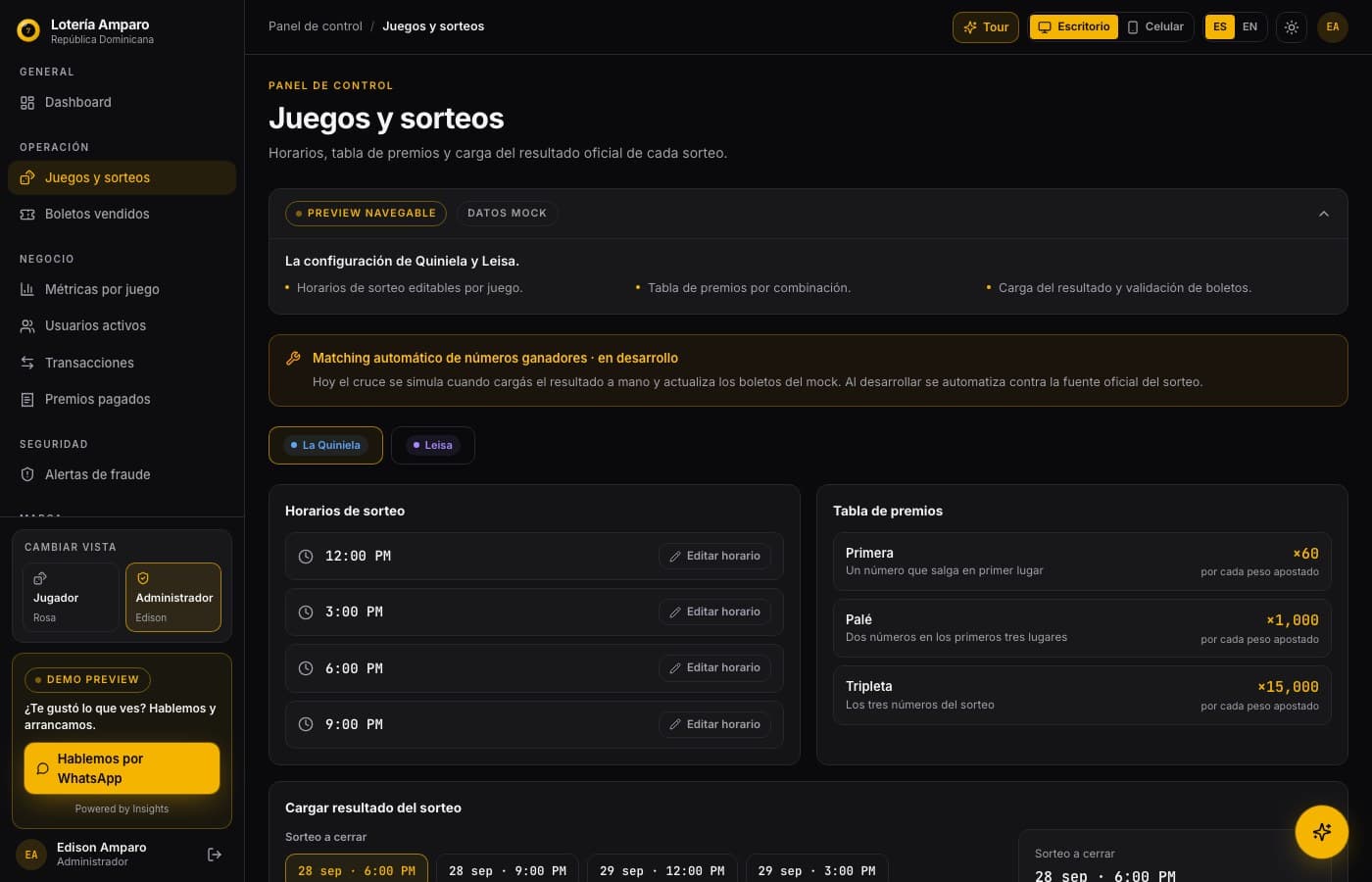
Task: Click the clock icon beside 12:00 PM
Action: 306,557
